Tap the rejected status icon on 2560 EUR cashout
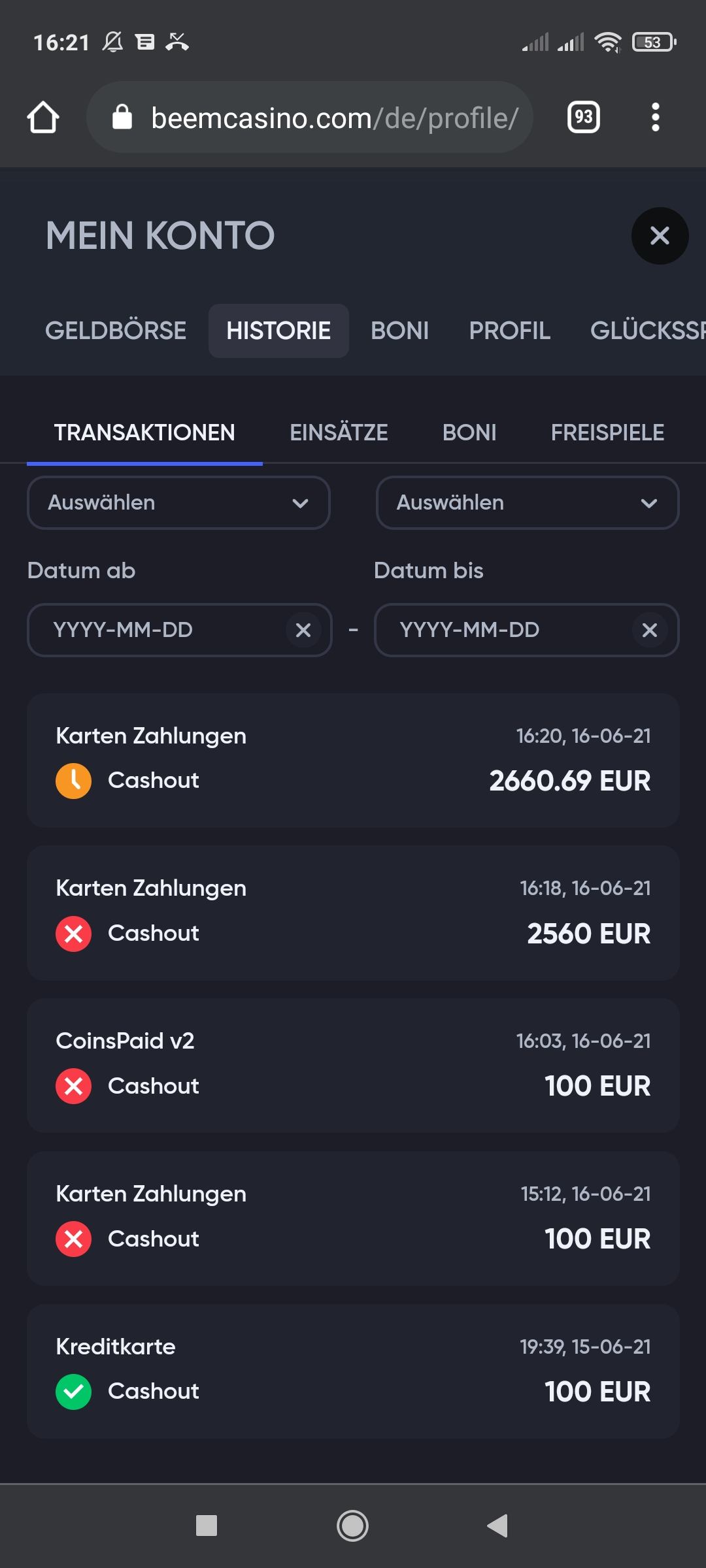 [x=74, y=934]
